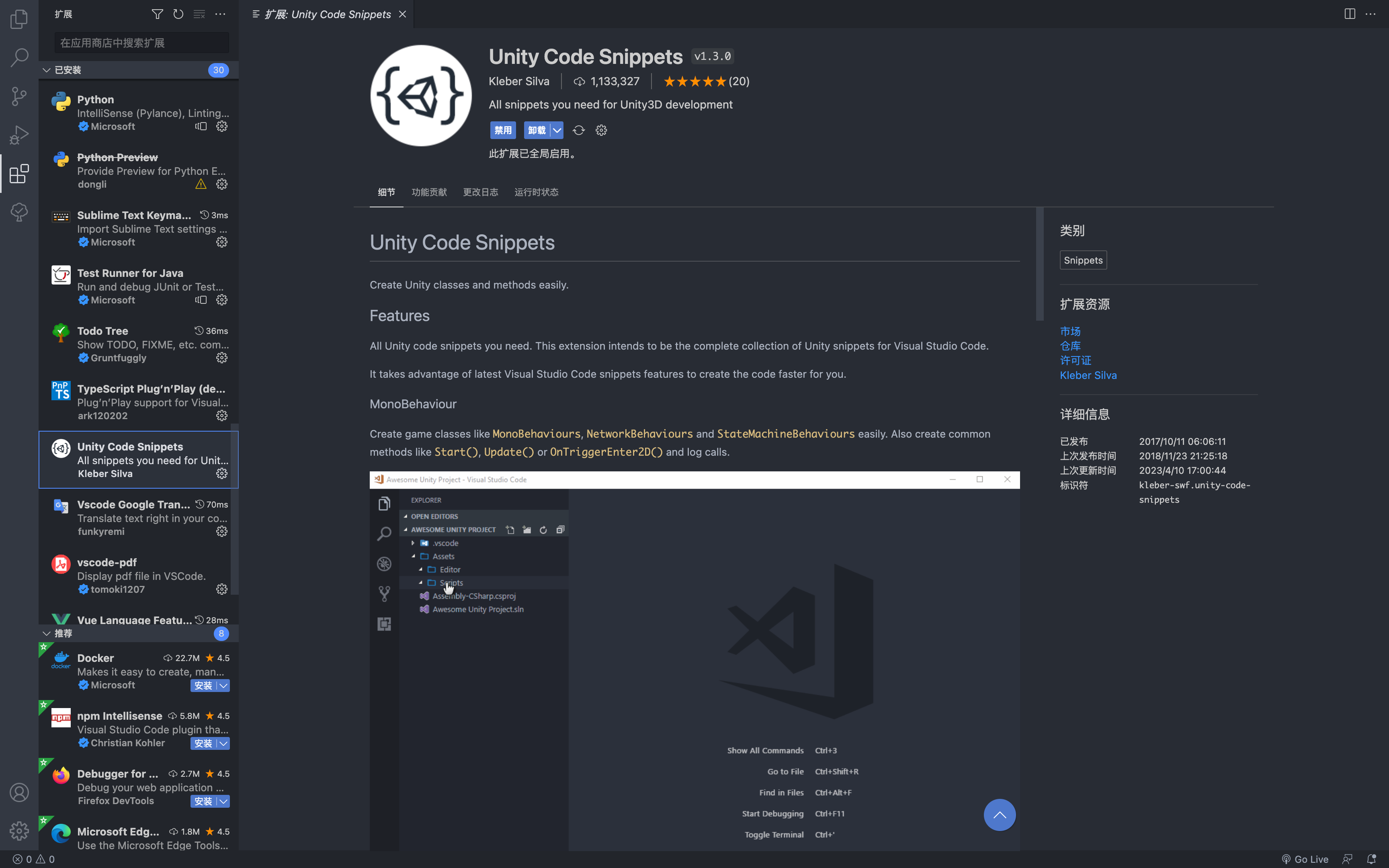
Task: Open the Run and Debug view
Action: (x=19, y=135)
